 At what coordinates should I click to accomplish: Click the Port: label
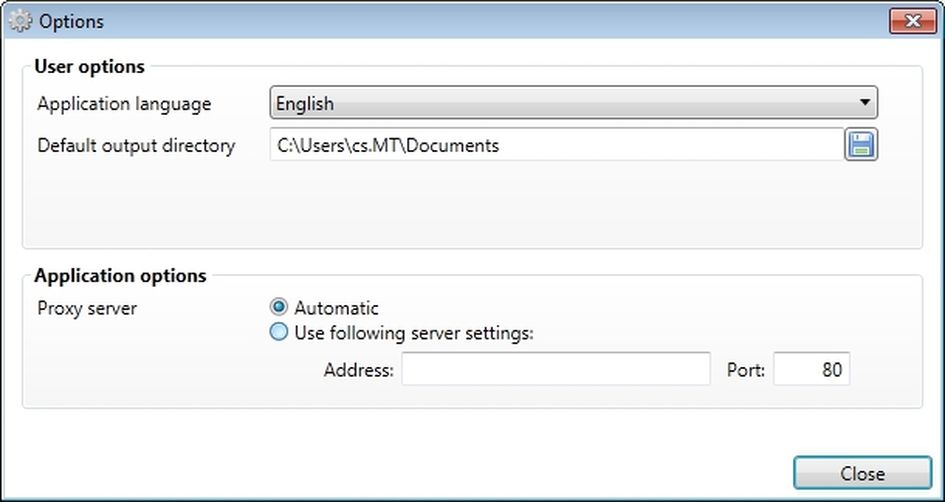pyautogui.click(x=745, y=371)
